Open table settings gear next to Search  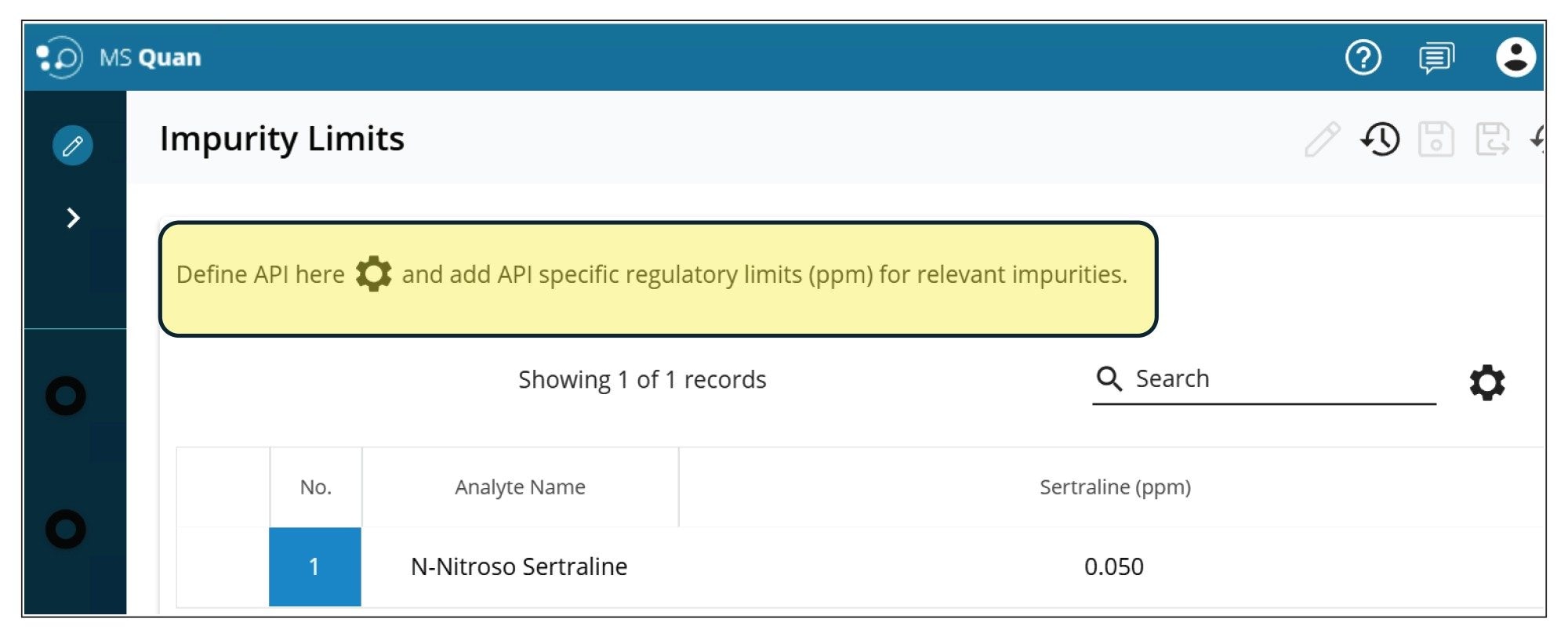coord(1487,383)
